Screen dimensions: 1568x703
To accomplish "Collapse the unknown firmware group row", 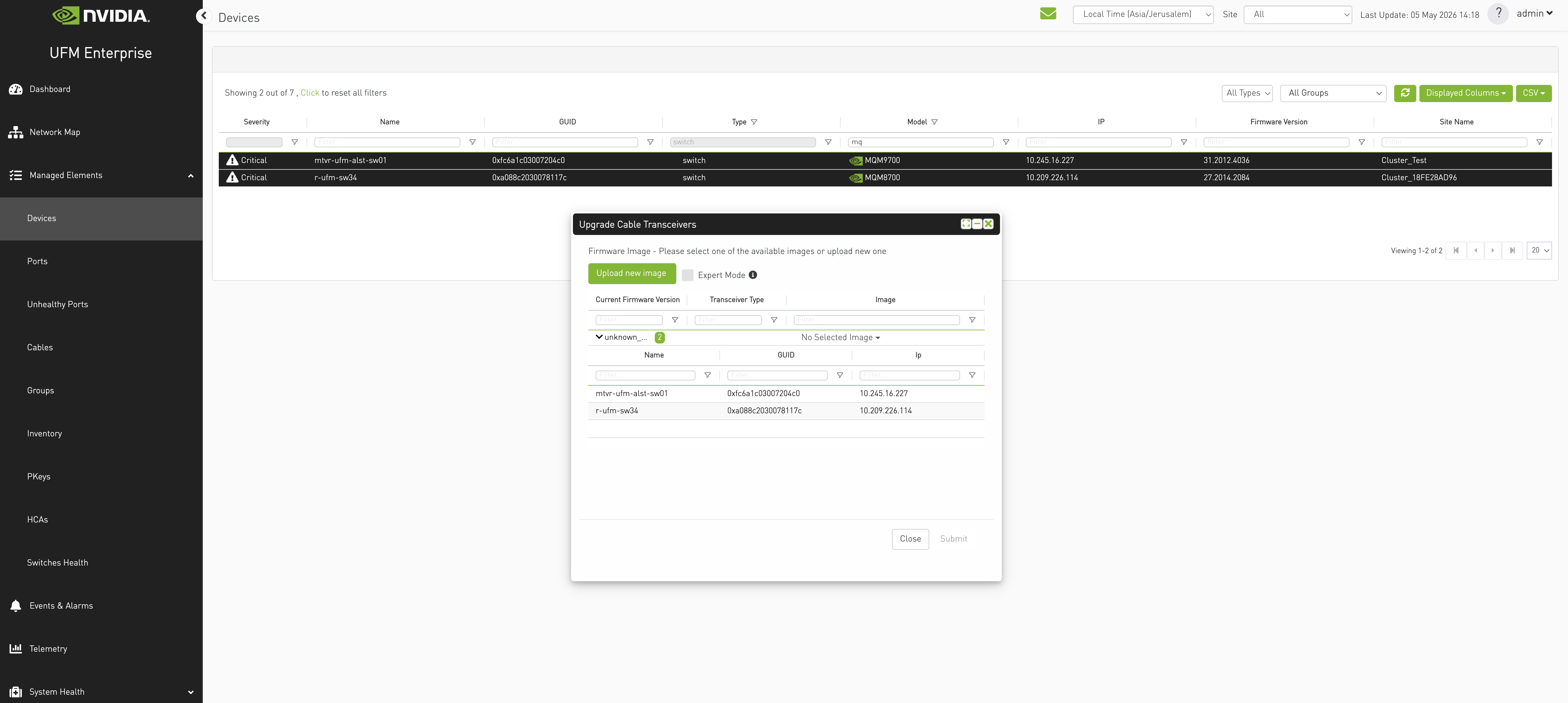I will [599, 337].
